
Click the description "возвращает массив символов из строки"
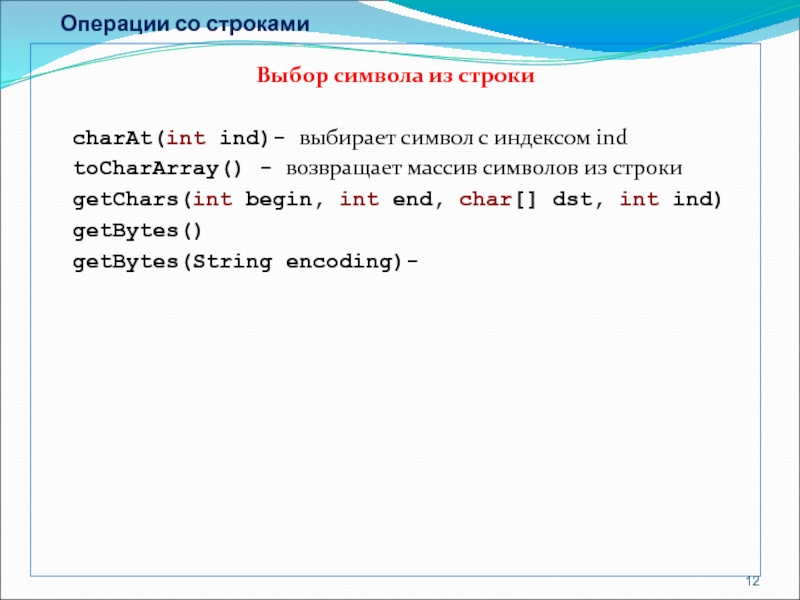tap(484, 169)
